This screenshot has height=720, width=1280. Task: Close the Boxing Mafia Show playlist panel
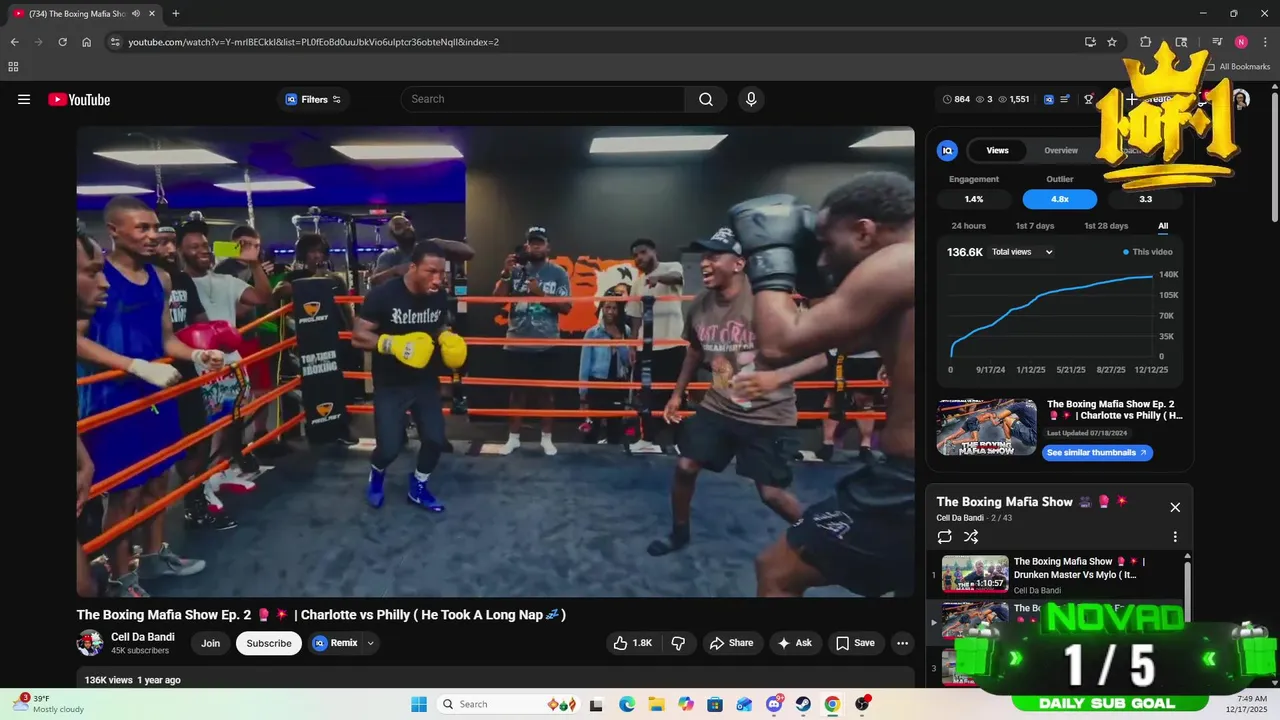click(1175, 507)
